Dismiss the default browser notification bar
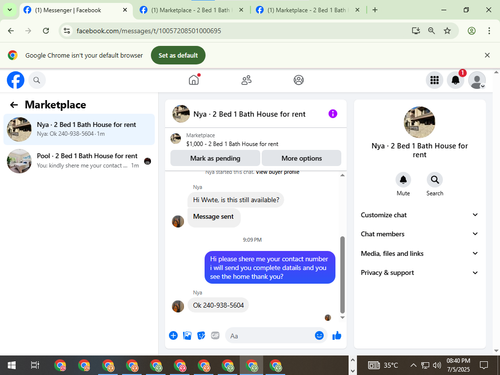500x375 pixels. tap(487, 55)
